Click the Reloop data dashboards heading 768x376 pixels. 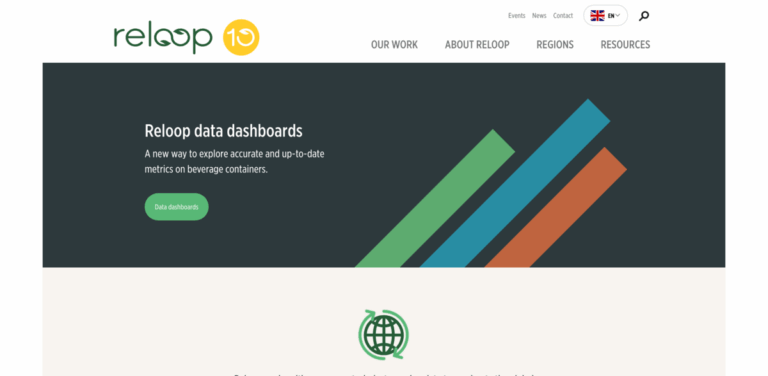[x=223, y=131]
